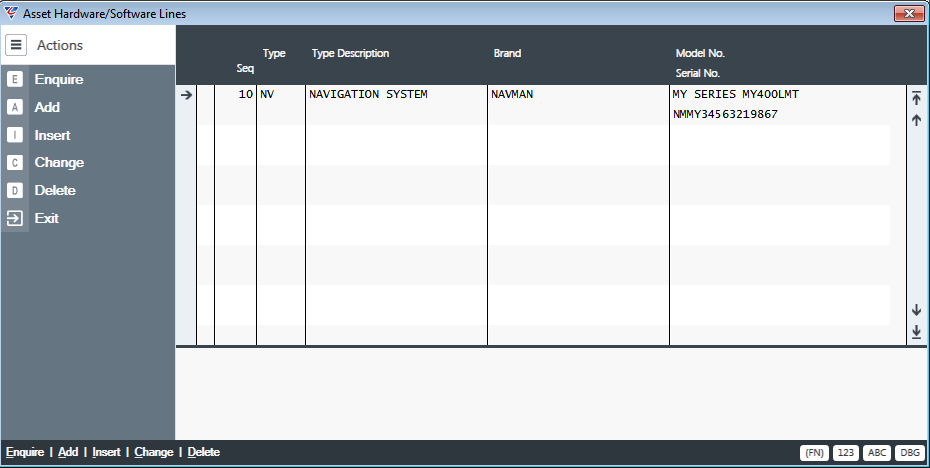Screen dimensions: 930x468
Task: Jump to last record using bottom arrow icon
Action: [916, 332]
